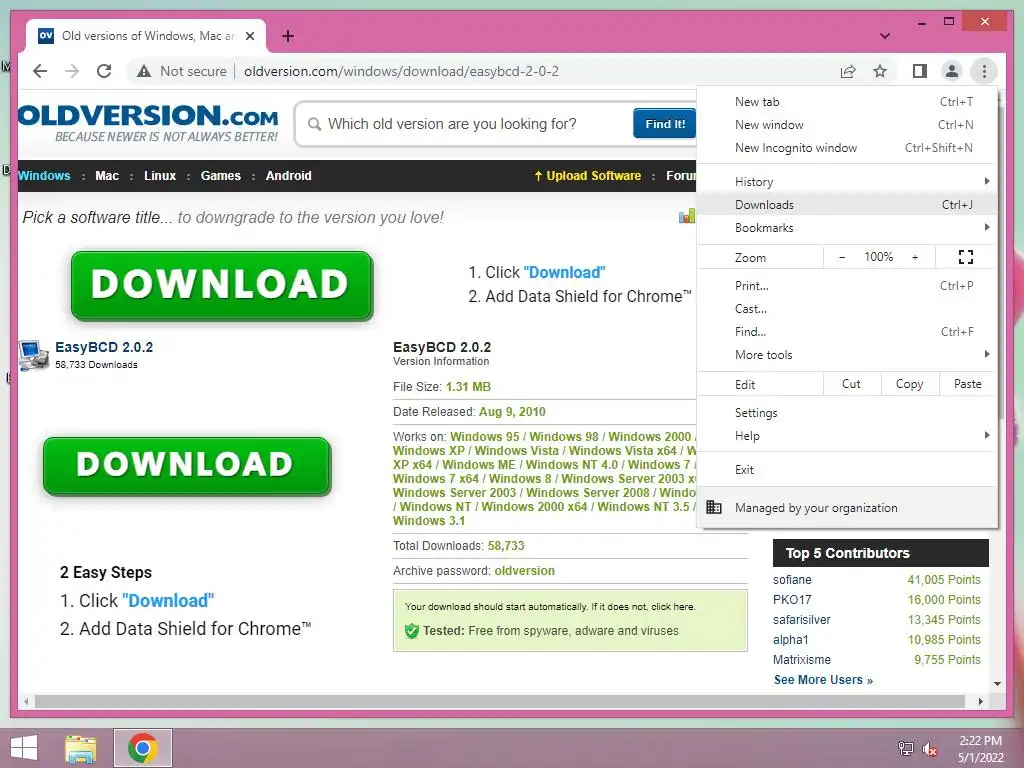The height and width of the screenshot is (768, 1024).
Task: Close the Old versions of Windows tab
Action: pos(250,36)
